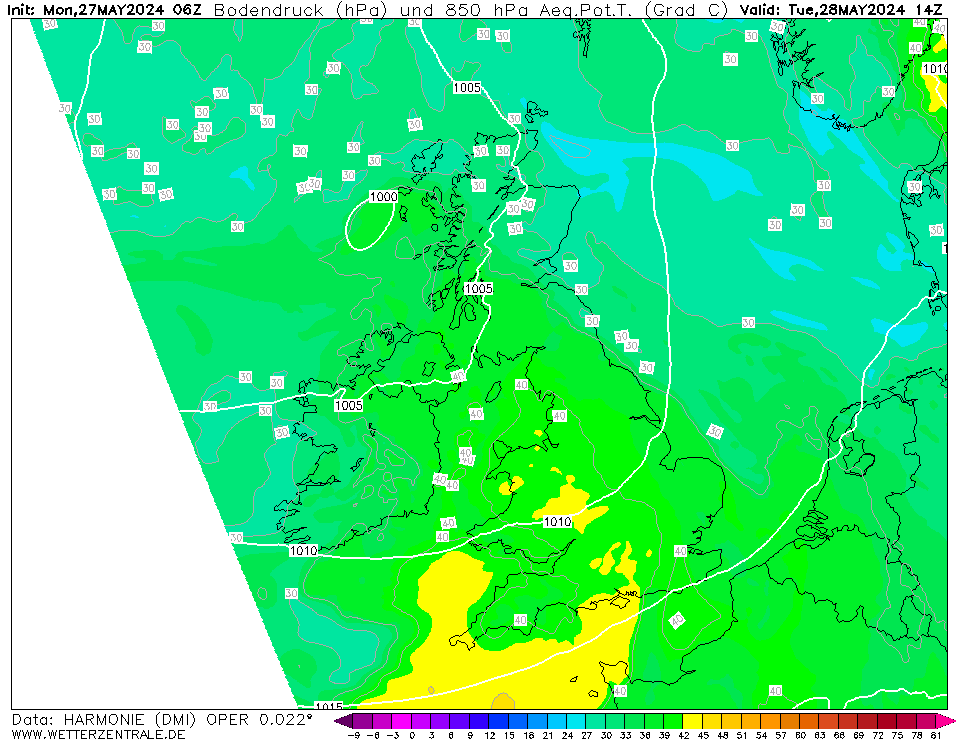Click the '57' value on the color scale
Viewport: 959px width, 741px height.
pos(780,735)
